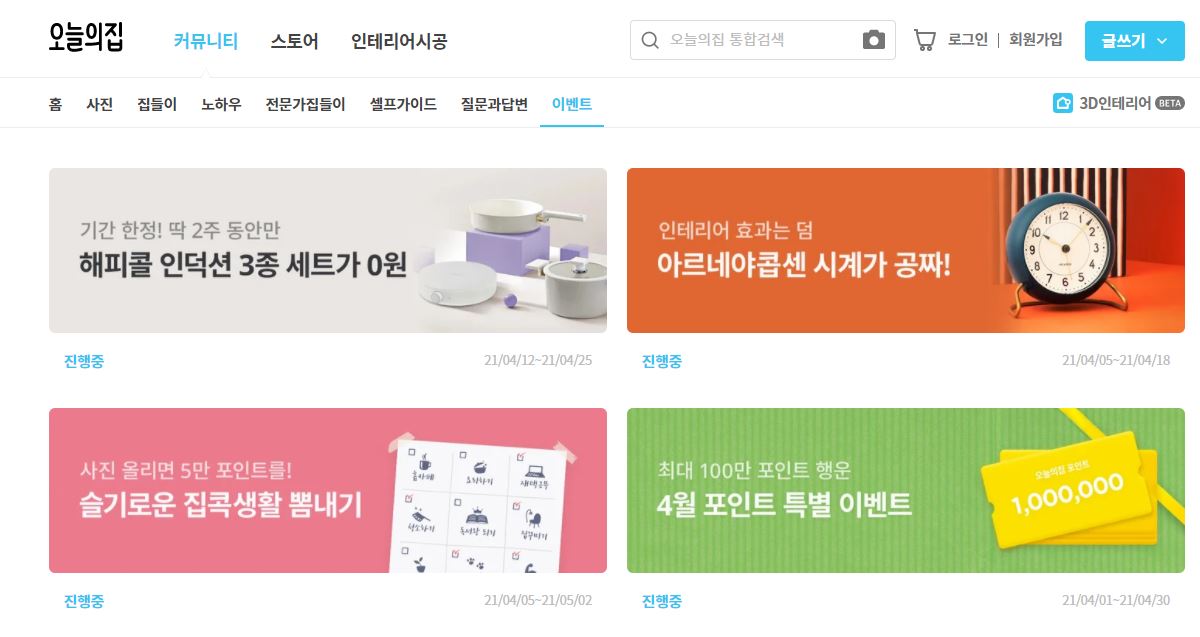The width and height of the screenshot is (1200, 637).
Task: Click the 로그인 link
Action: 967,40
